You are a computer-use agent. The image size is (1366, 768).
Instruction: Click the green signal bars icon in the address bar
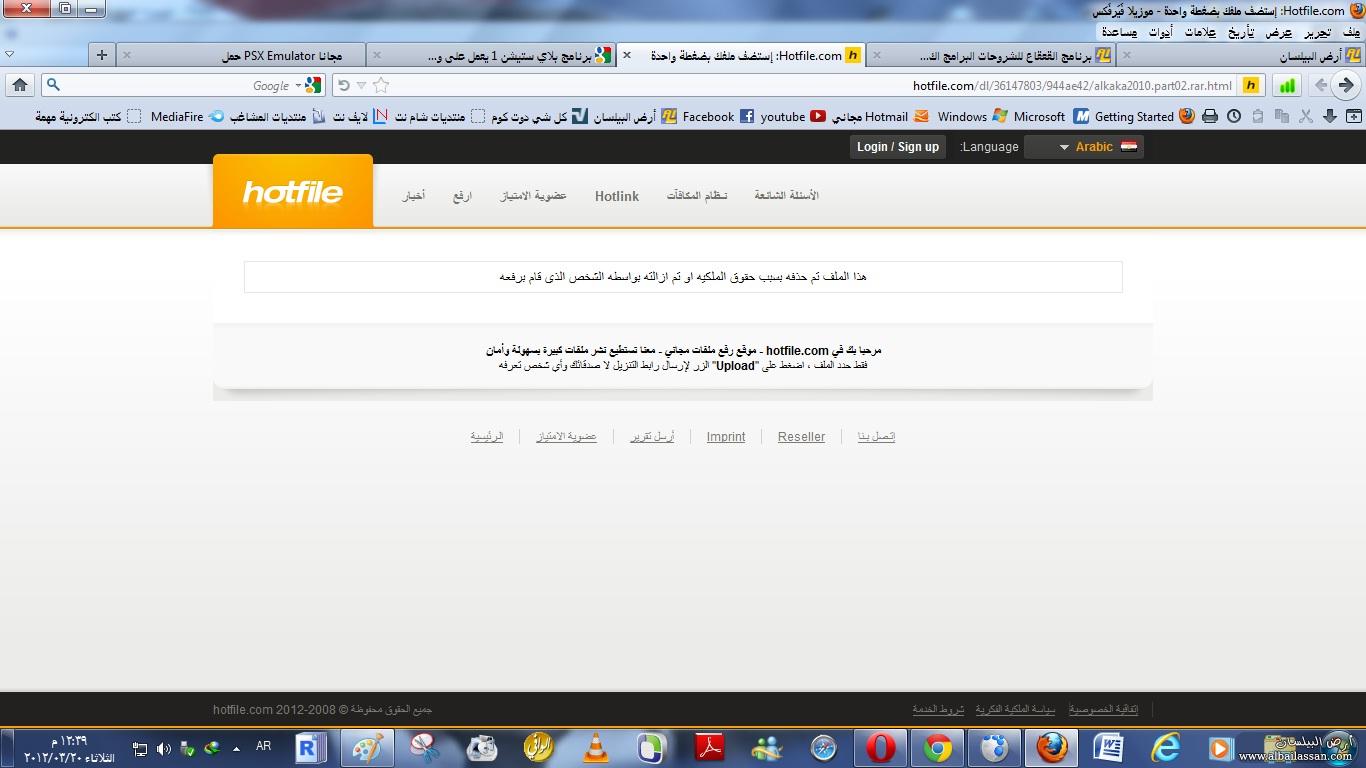[x=1287, y=86]
